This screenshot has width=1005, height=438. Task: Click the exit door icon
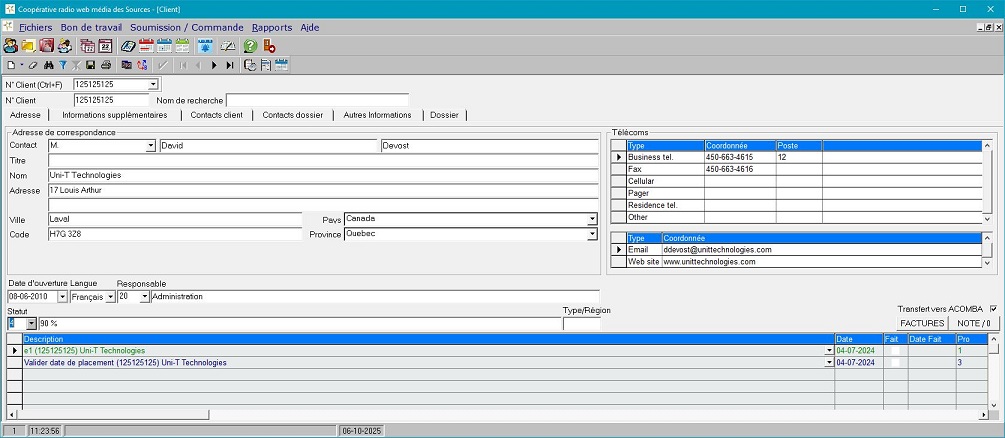(x=268, y=46)
